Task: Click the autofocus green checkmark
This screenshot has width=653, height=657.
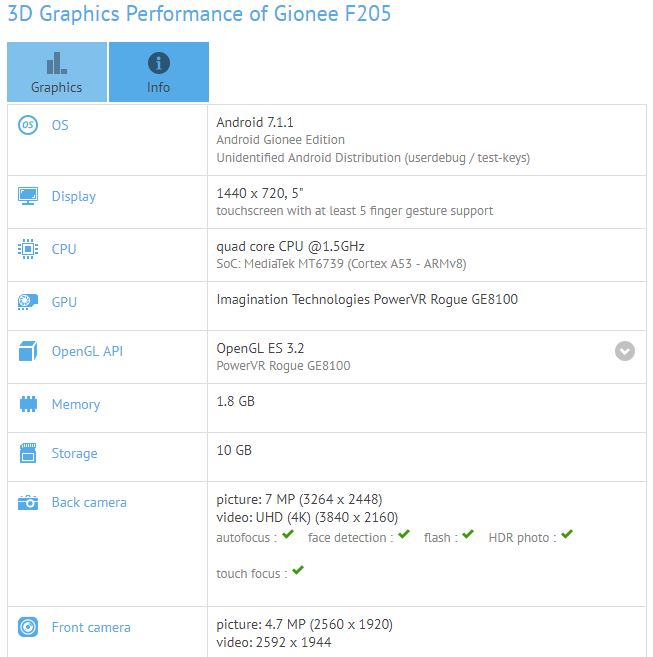Action: [288, 535]
